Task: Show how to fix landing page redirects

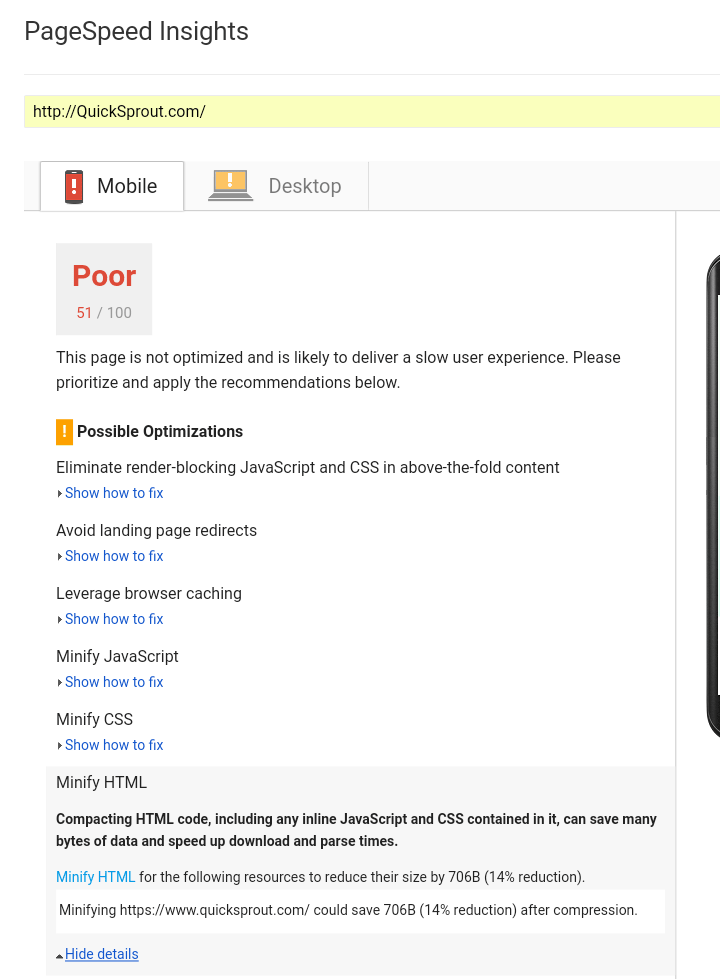Action: pos(113,556)
